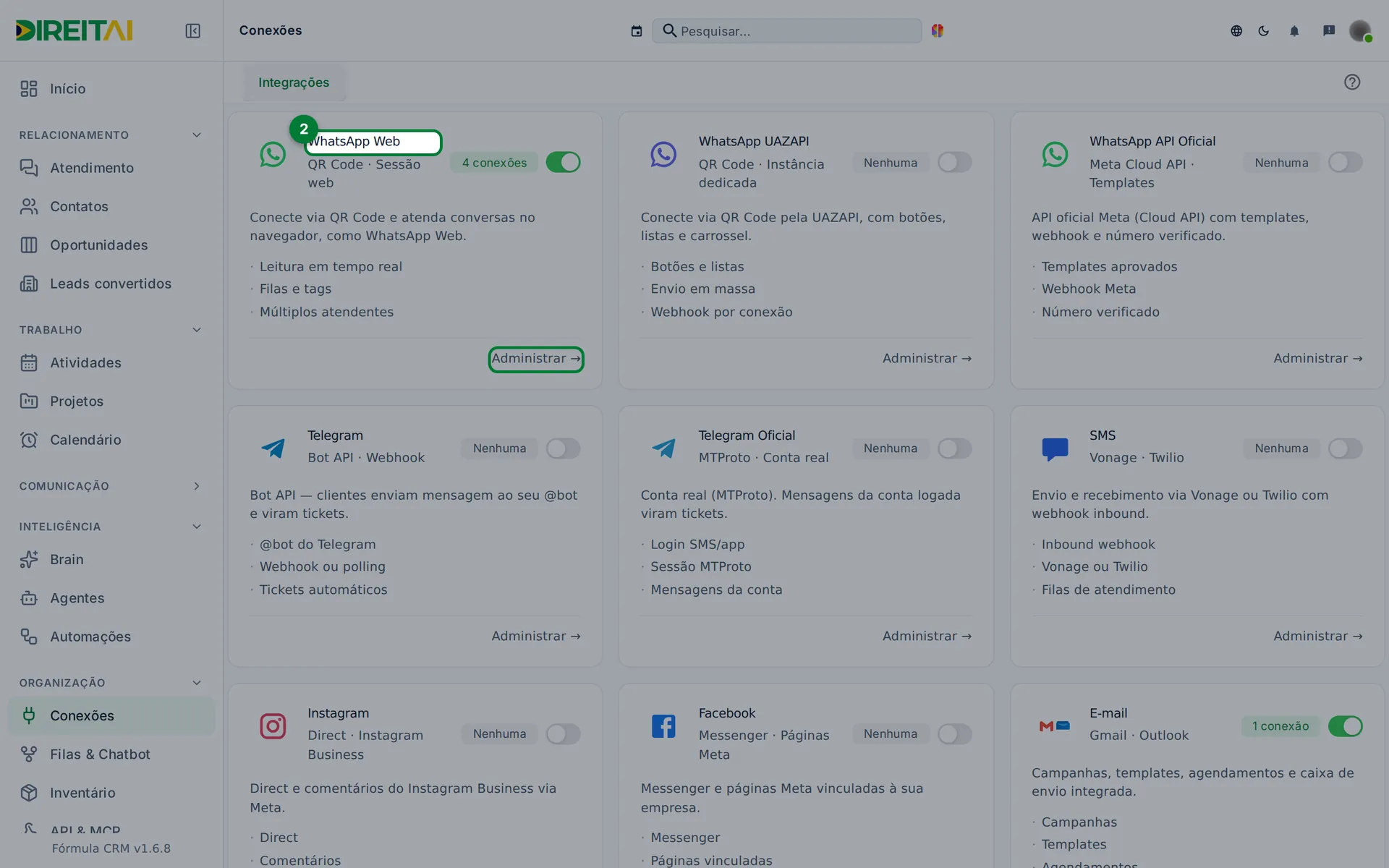Expand the COMUNICAÇÃO section

(197, 486)
